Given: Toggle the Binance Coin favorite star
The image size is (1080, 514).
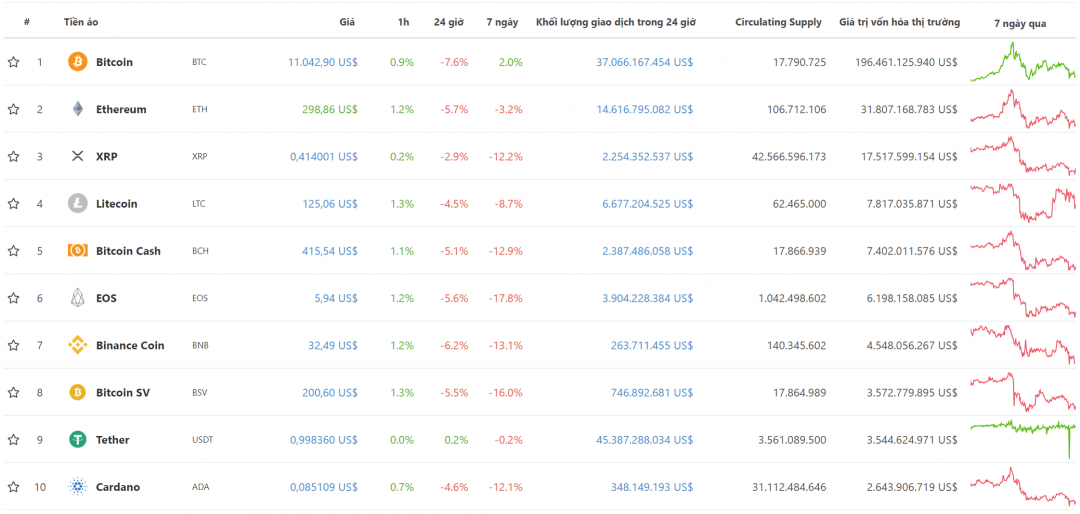Looking at the screenshot, I should coord(13,345).
